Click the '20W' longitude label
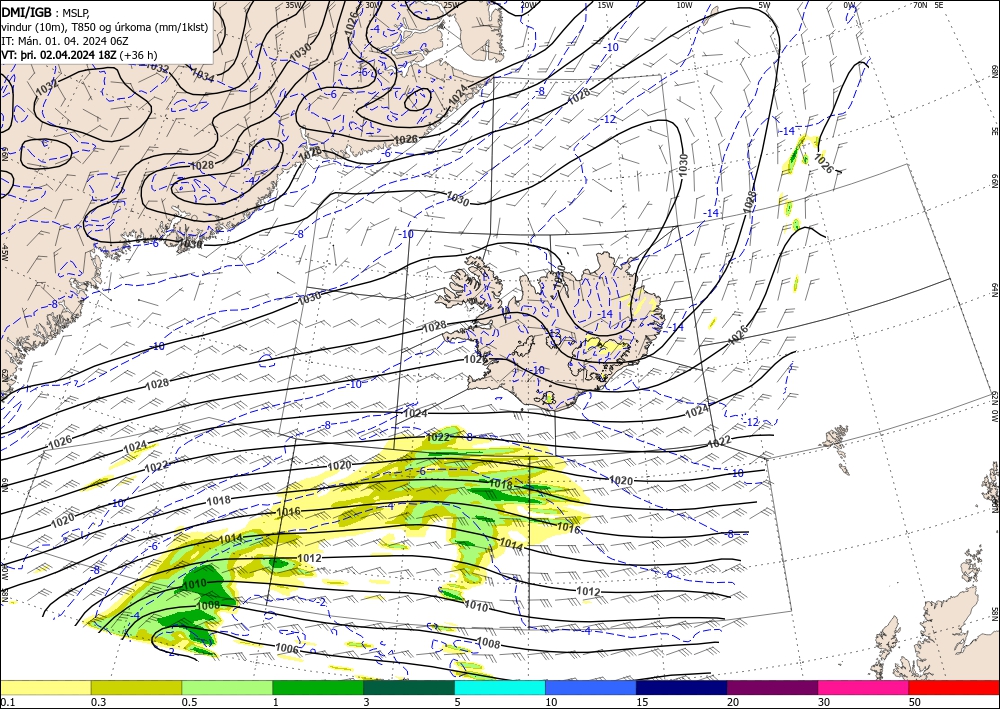 528,5
